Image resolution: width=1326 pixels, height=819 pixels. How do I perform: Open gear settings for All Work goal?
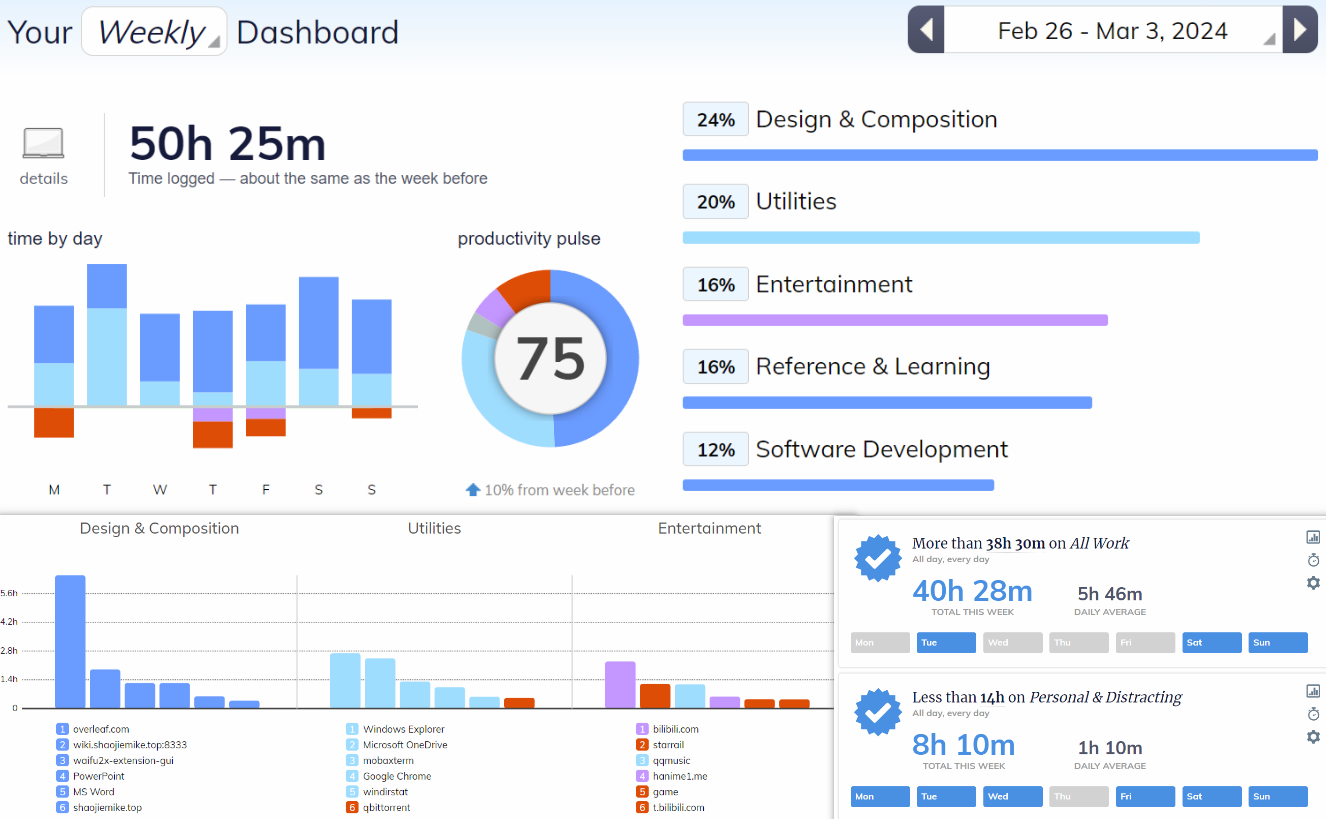1313,583
